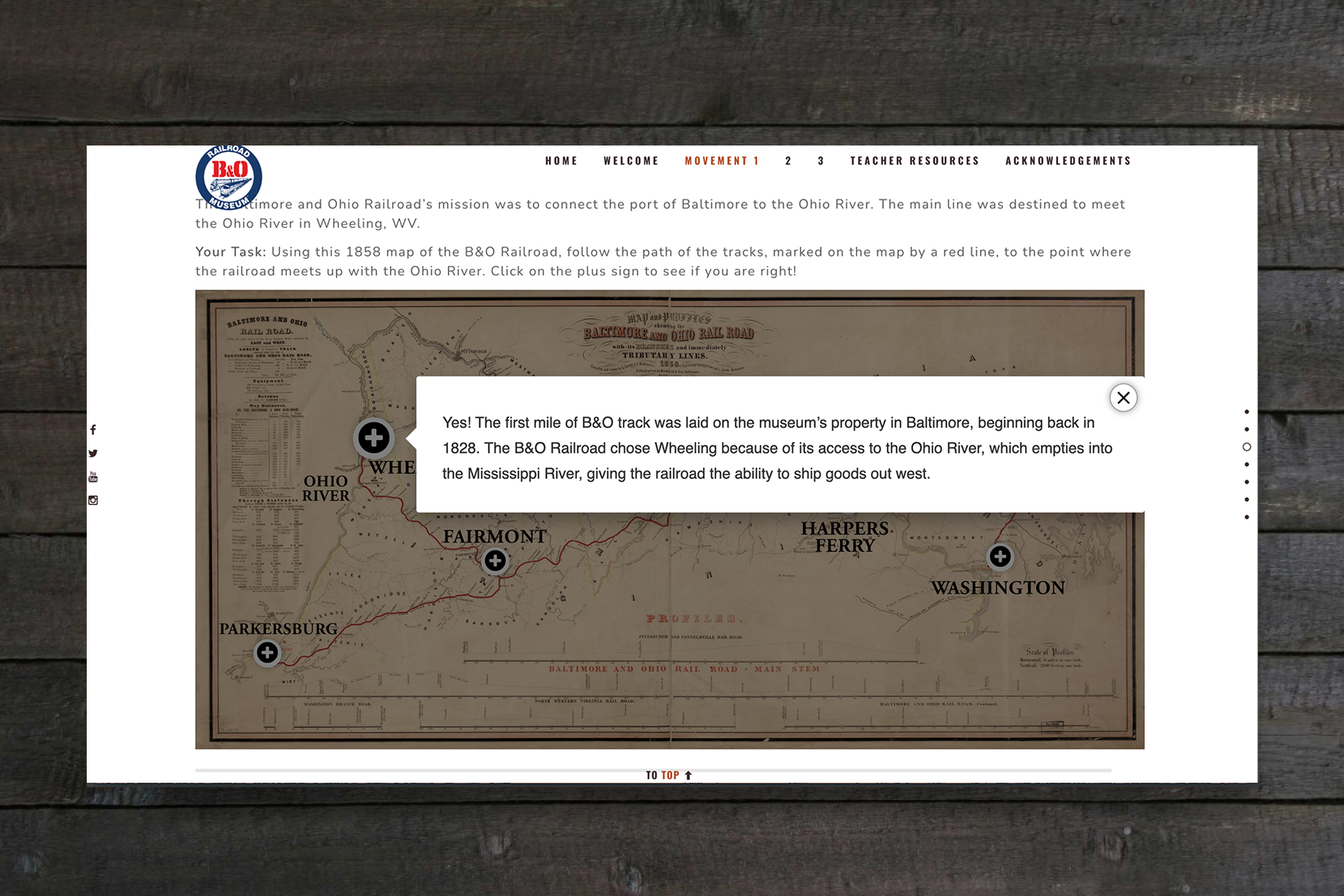Click the TO TOP link
1344x896 pixels.
pyautogui.click(x=669, y=775)
